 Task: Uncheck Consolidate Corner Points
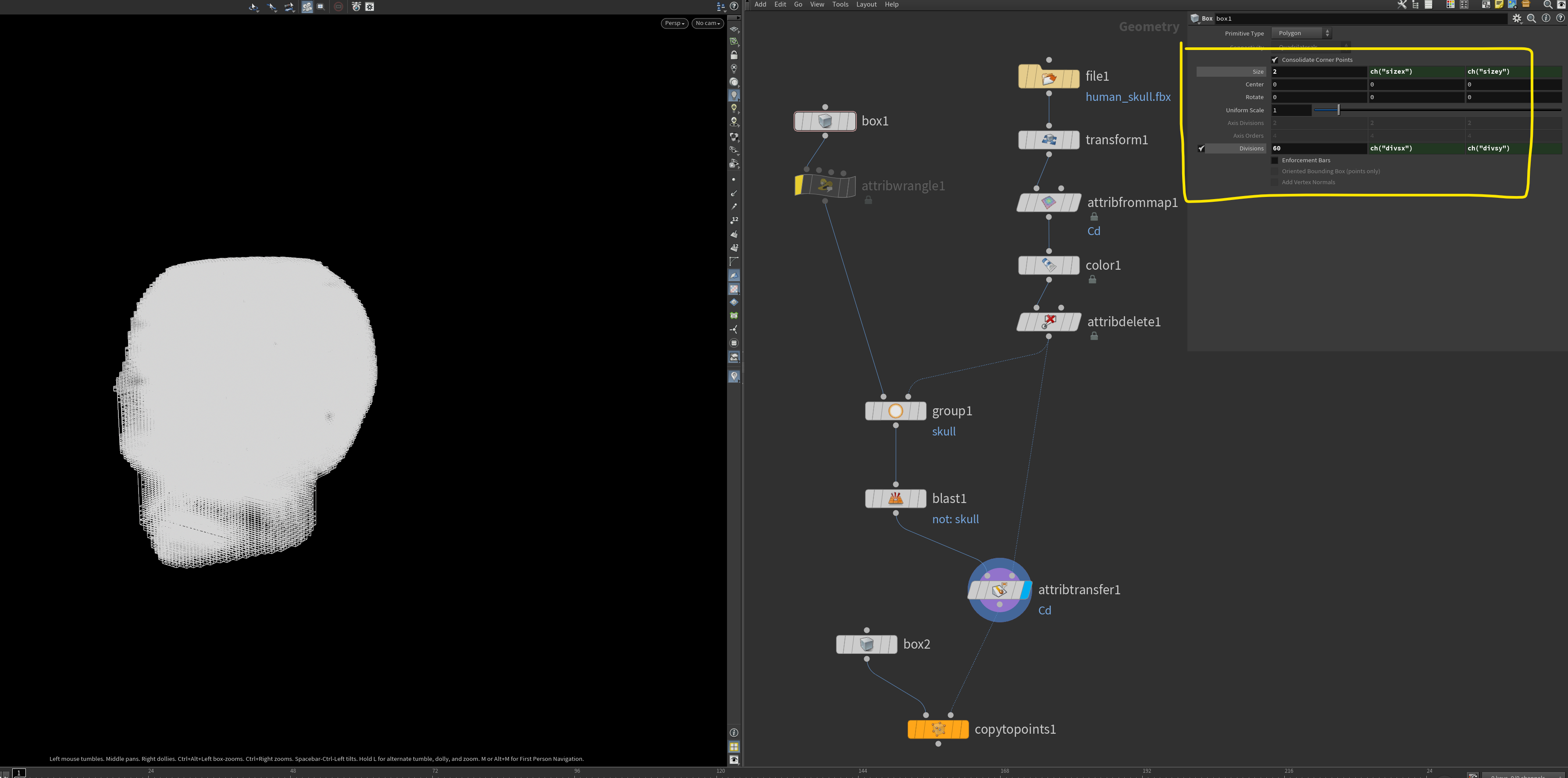click(x=1275, y=60)
